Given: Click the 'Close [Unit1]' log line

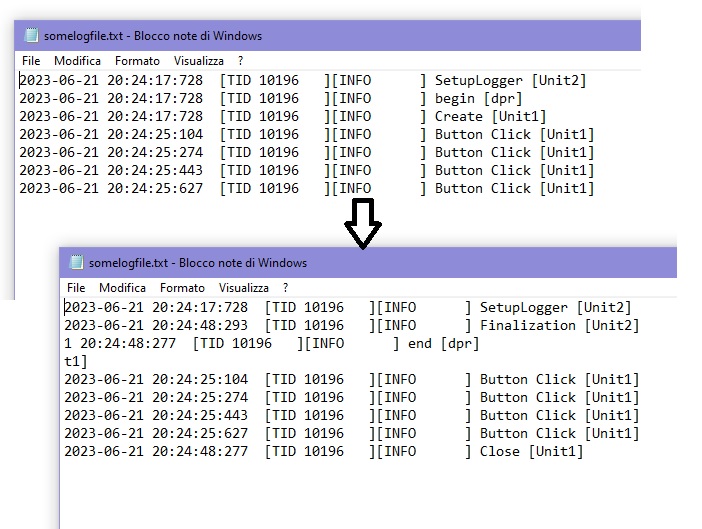Looking at the screenshot, I should click(324, 451).
